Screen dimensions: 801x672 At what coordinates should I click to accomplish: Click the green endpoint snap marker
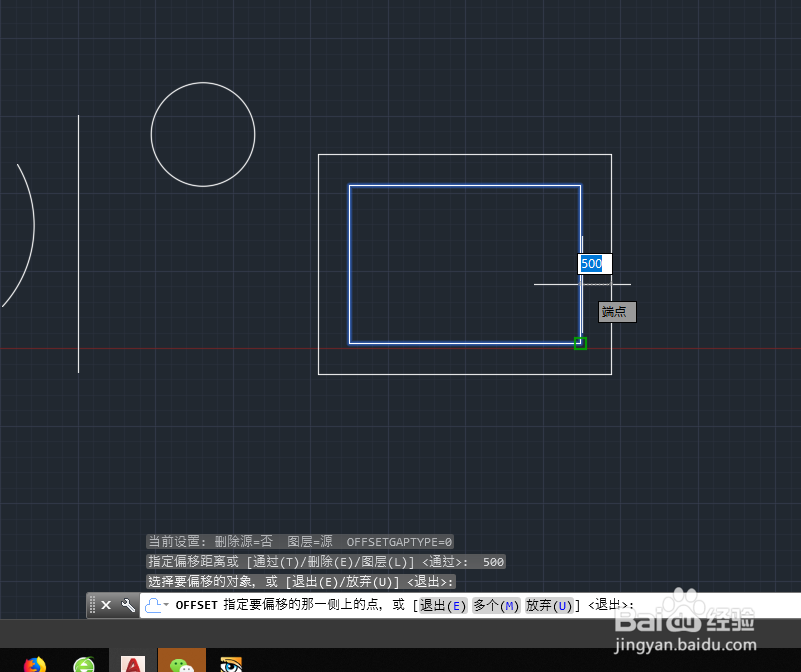tap(580, 343)
